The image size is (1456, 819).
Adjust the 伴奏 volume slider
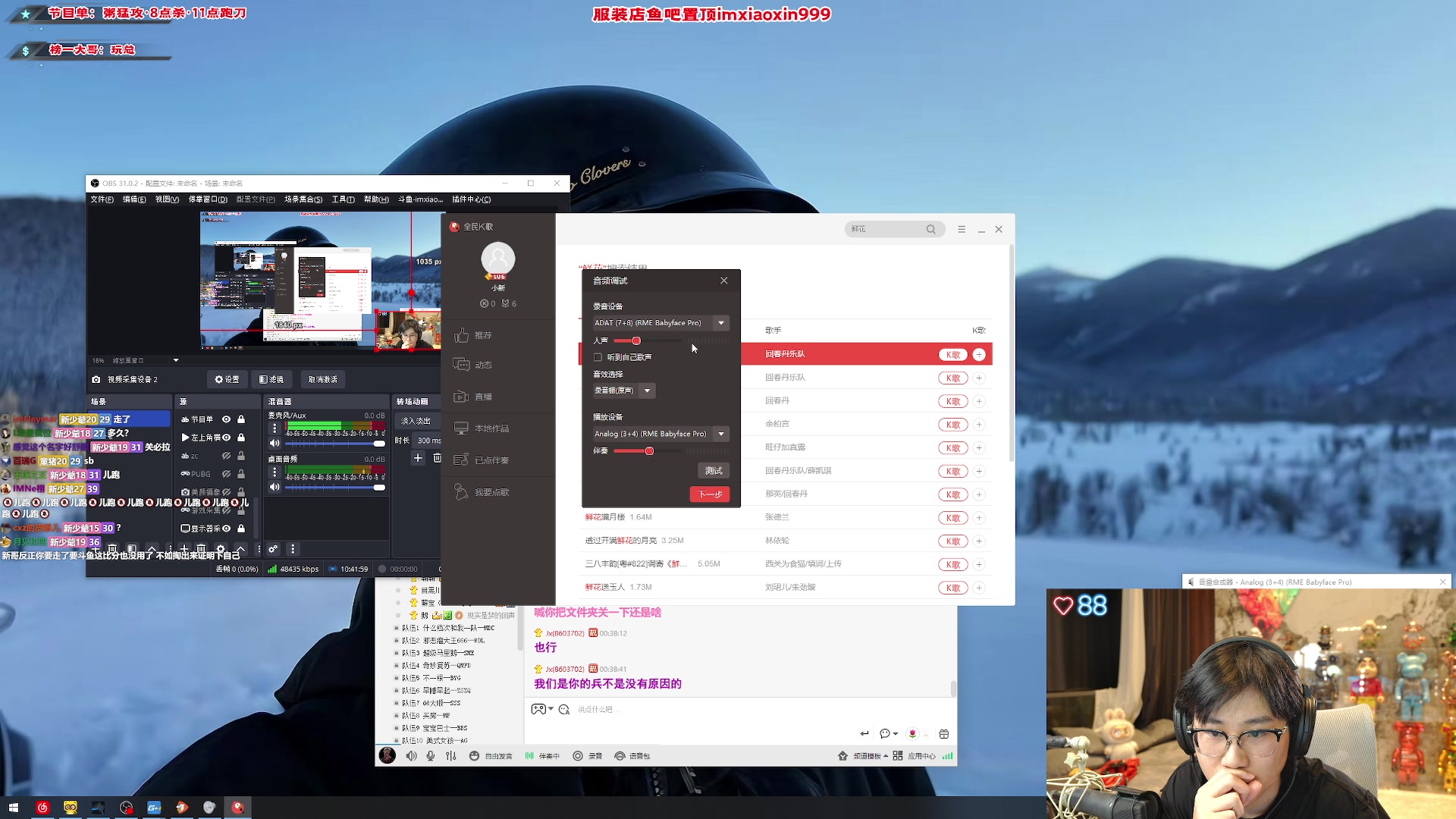(x=649, y=451)
